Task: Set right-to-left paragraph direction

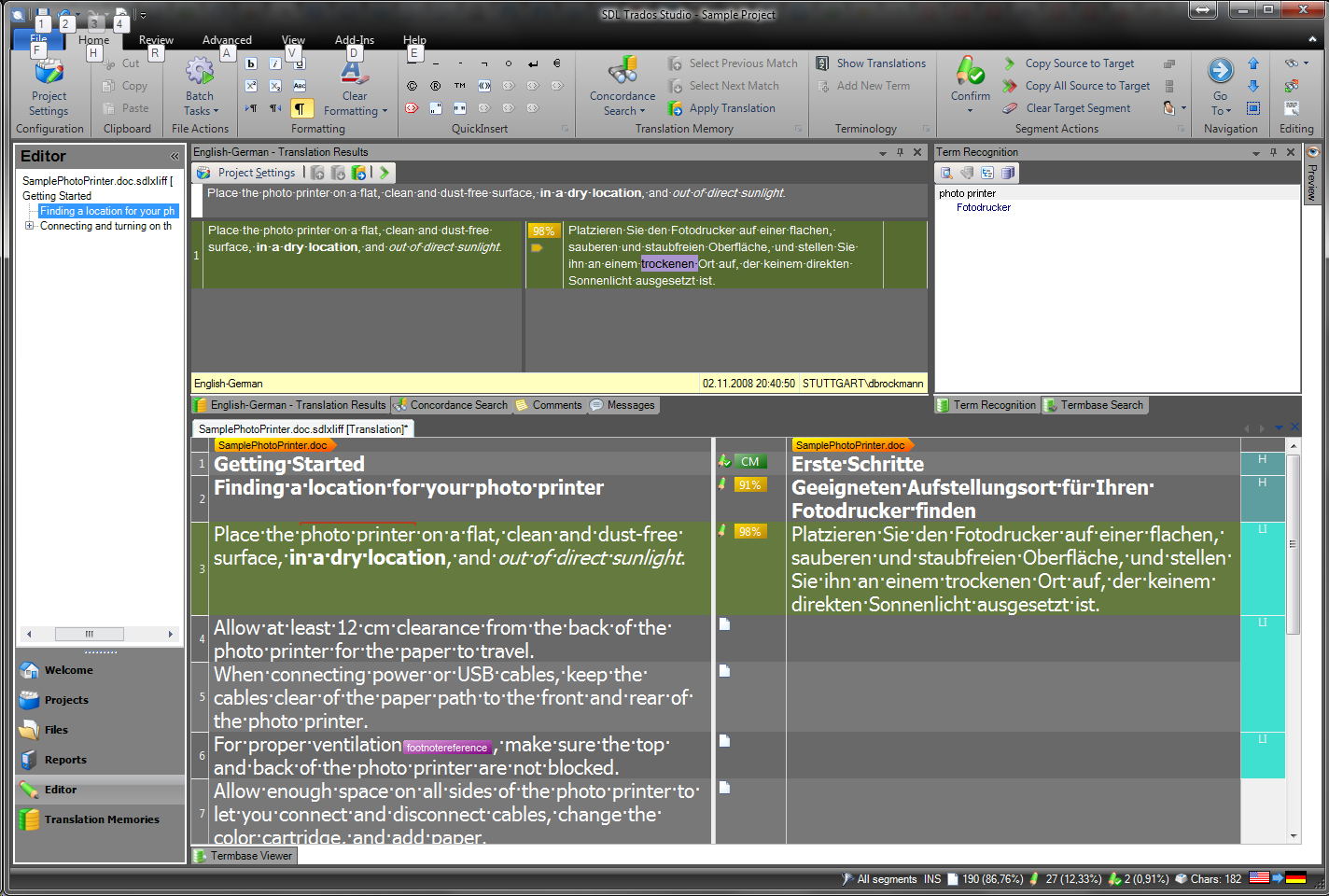Action: pos(275,108)
